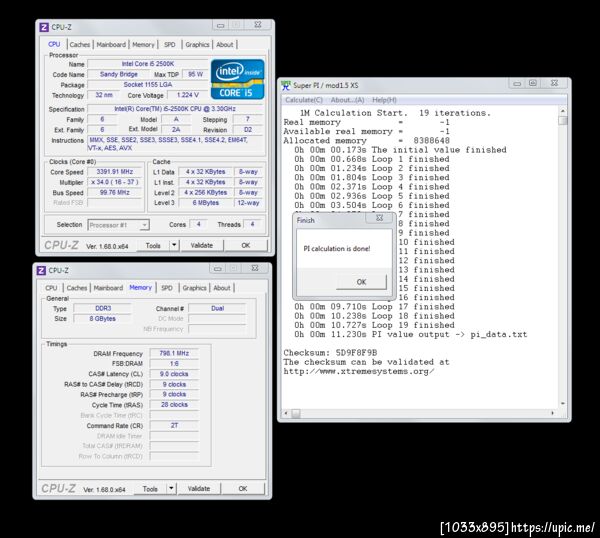Click Super PI horizontal scrollbar right arrow

pyautogui.click(x=552, y=413)
